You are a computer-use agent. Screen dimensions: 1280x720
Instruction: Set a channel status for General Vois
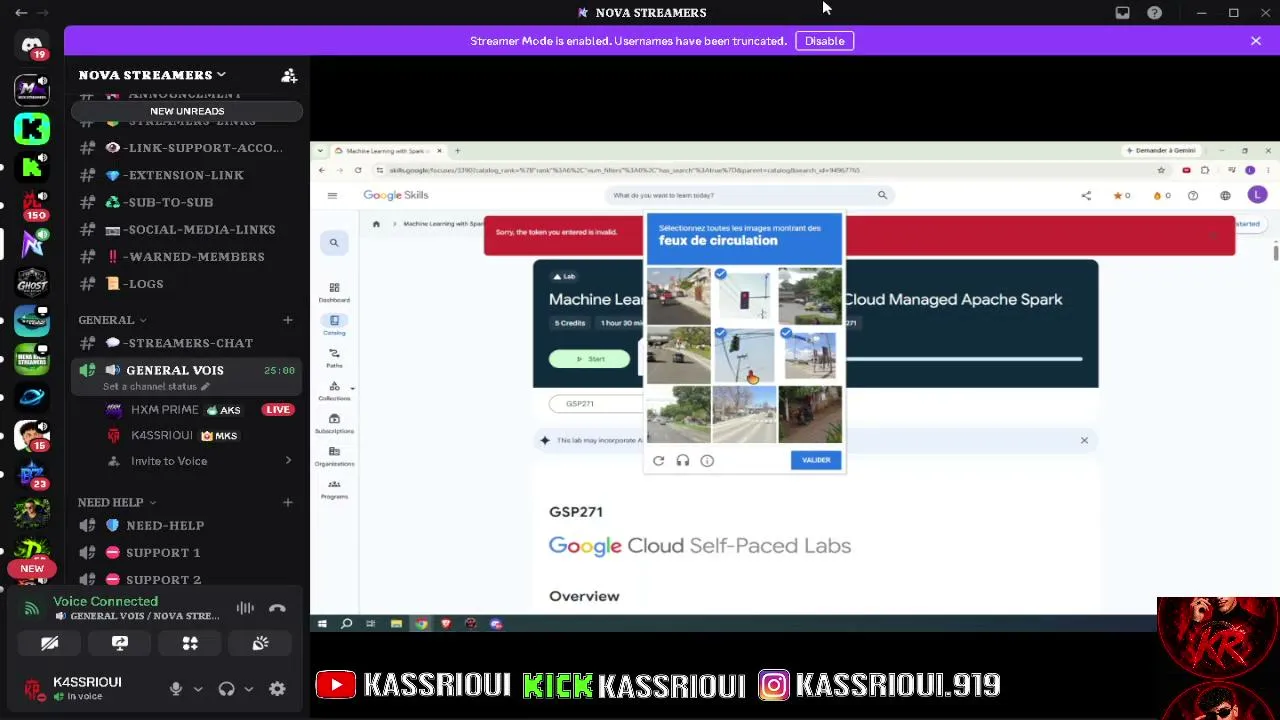coord(156,387)
